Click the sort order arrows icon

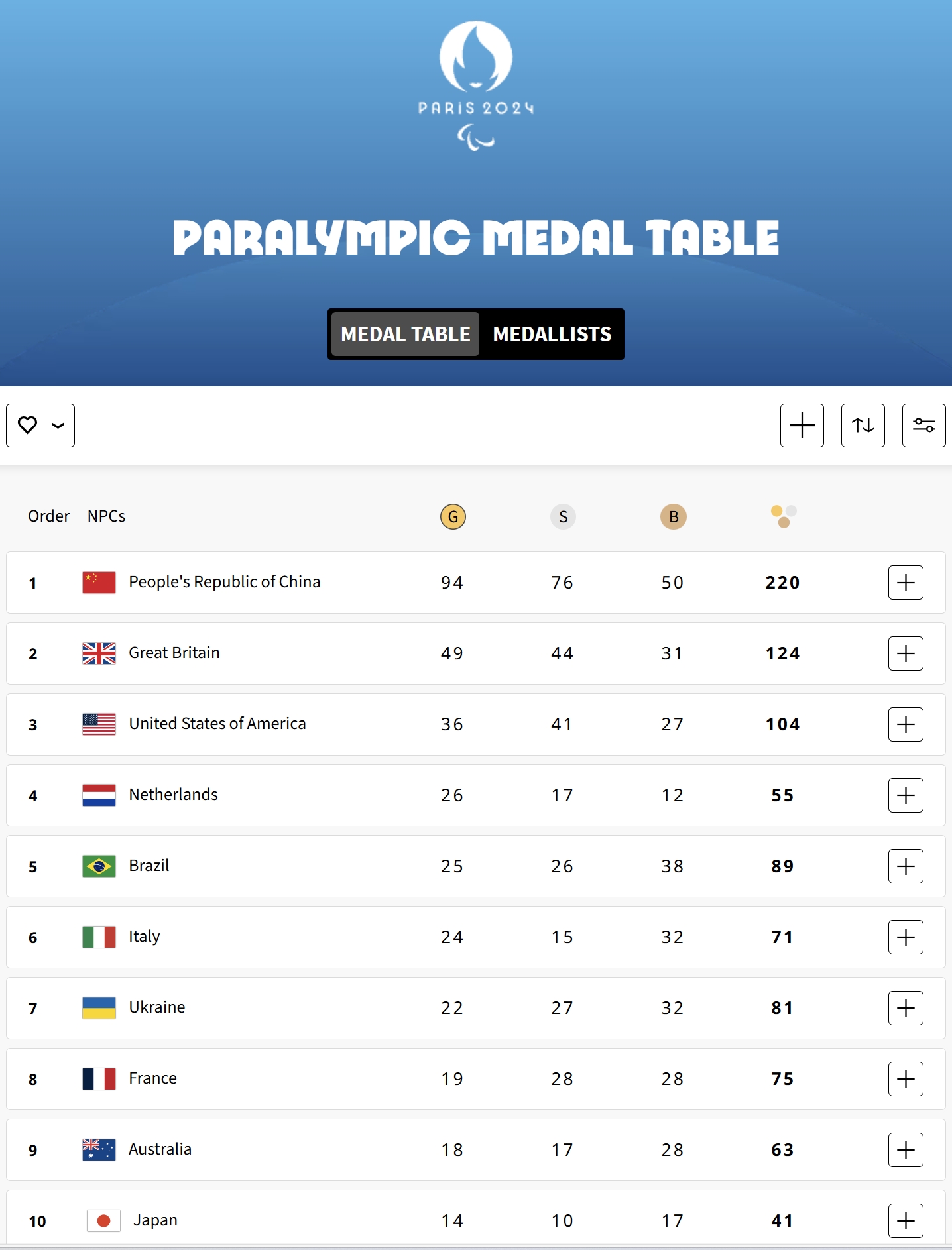(863, 426)
